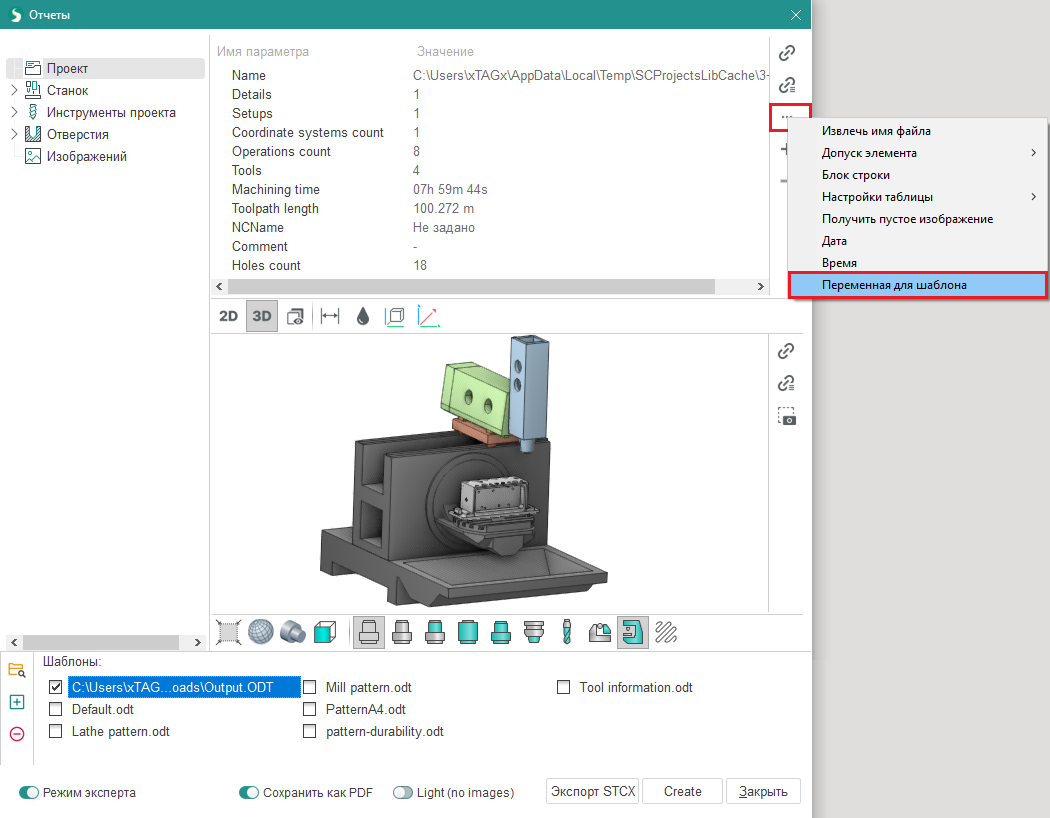Click the coordinate axes icon in preview toolbar
1050x818 pixels.
point(428,316)
